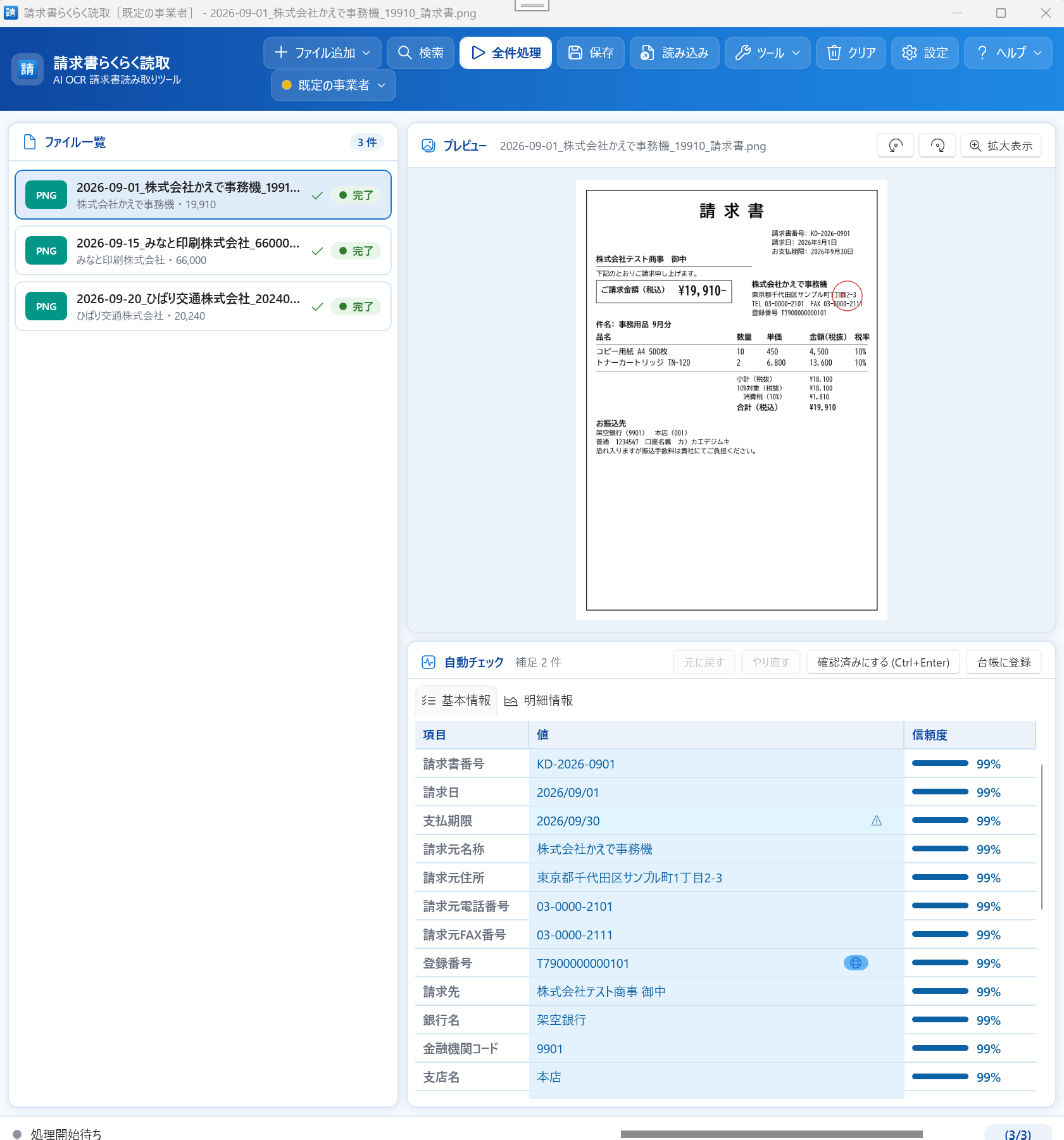The height and width of the screenshot is (1140, 1064).
Task: Open 設定 settings
Action: 925,53
